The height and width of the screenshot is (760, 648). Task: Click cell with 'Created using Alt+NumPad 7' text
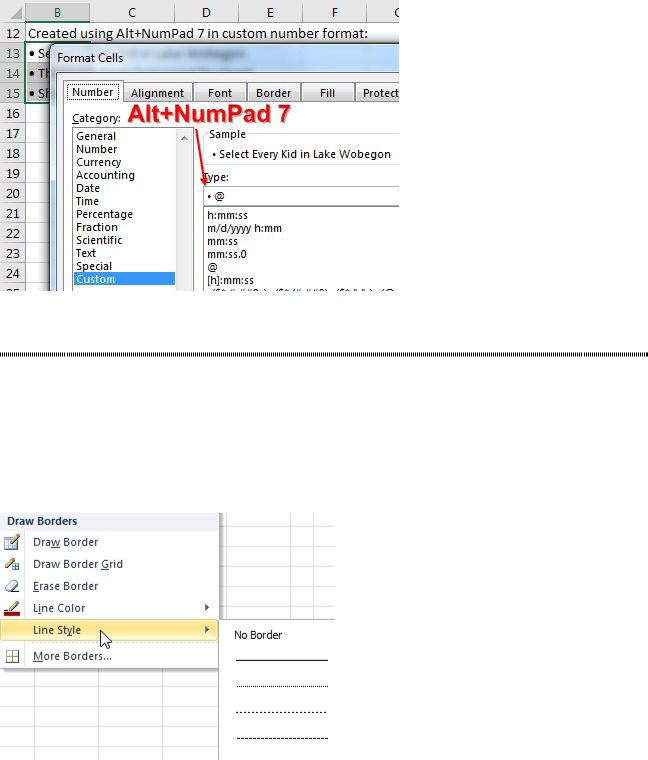pyautogui.click(x=198, y=33)
